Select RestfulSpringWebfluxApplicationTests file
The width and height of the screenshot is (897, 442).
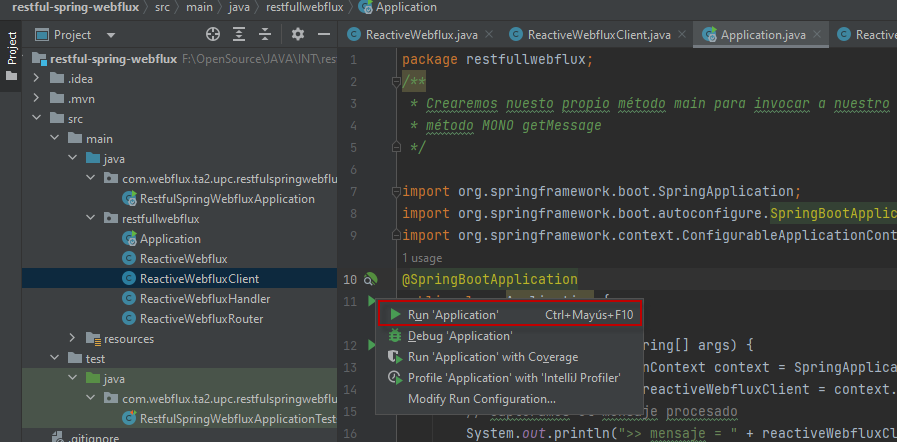pos(229,419)
